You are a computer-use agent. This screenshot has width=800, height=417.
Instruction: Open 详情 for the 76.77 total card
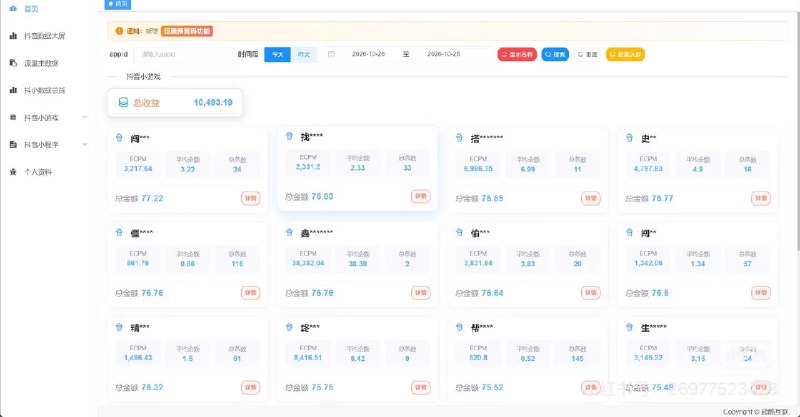tap(761, 198)
